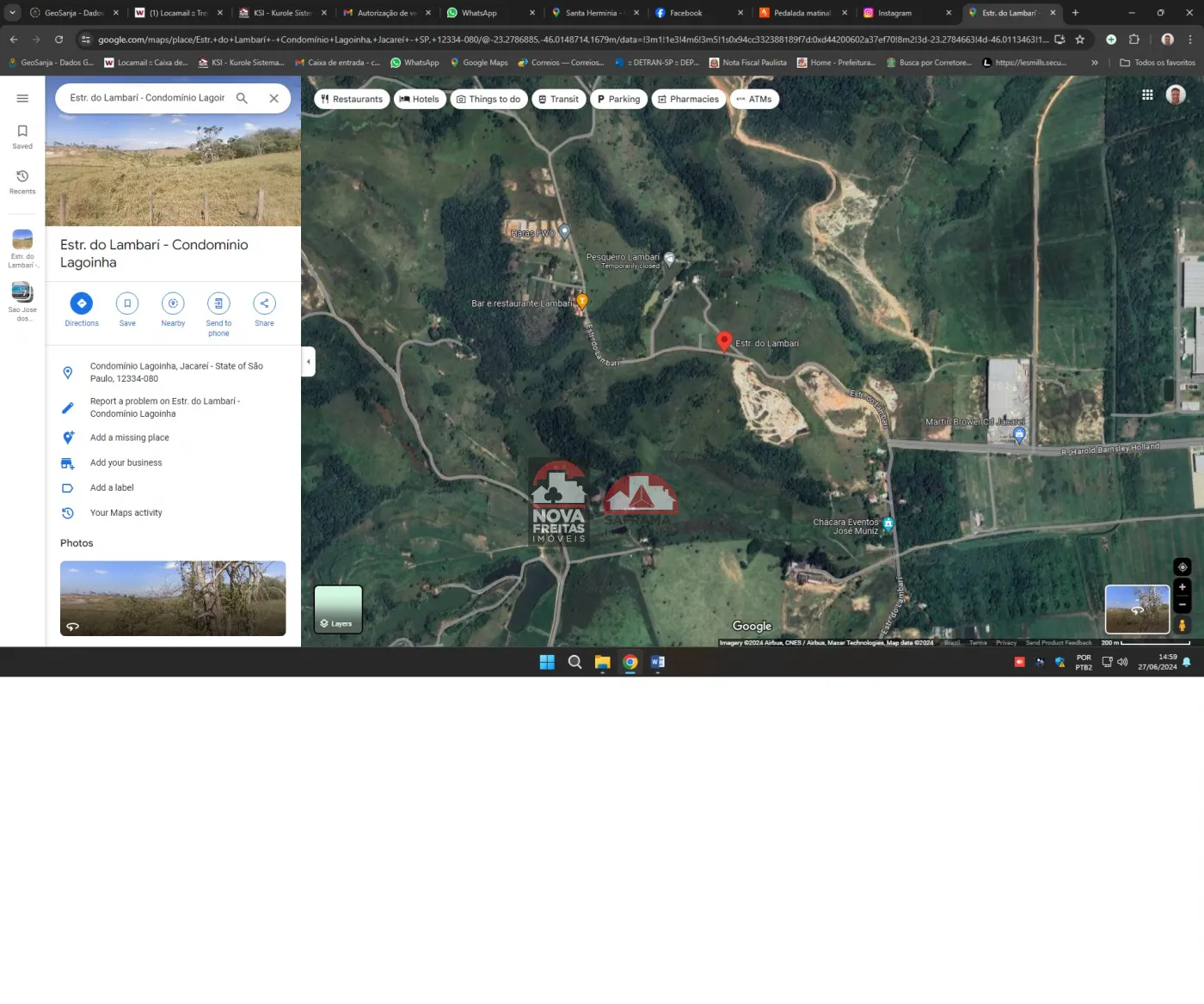This screenshot has height=1004, width=1204.
Task: Show your location on the map
Action: [1182, 567]
